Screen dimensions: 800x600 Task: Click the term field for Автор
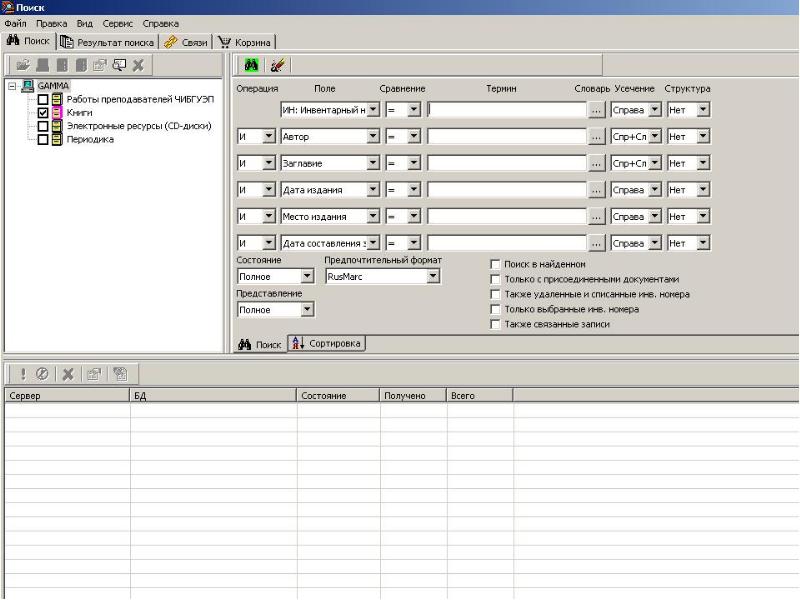pyautogui.click(x=507, y=136)
